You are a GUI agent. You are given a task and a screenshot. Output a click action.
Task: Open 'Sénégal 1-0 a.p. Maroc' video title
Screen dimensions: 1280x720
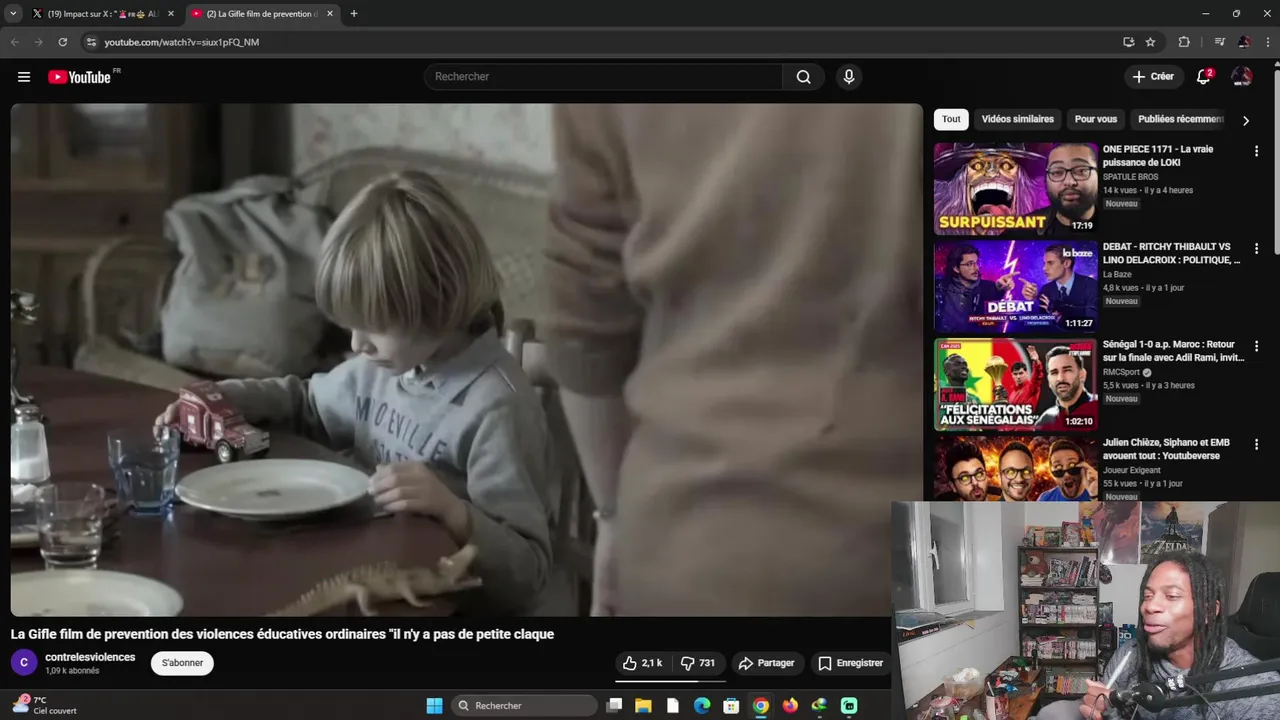1173,351
